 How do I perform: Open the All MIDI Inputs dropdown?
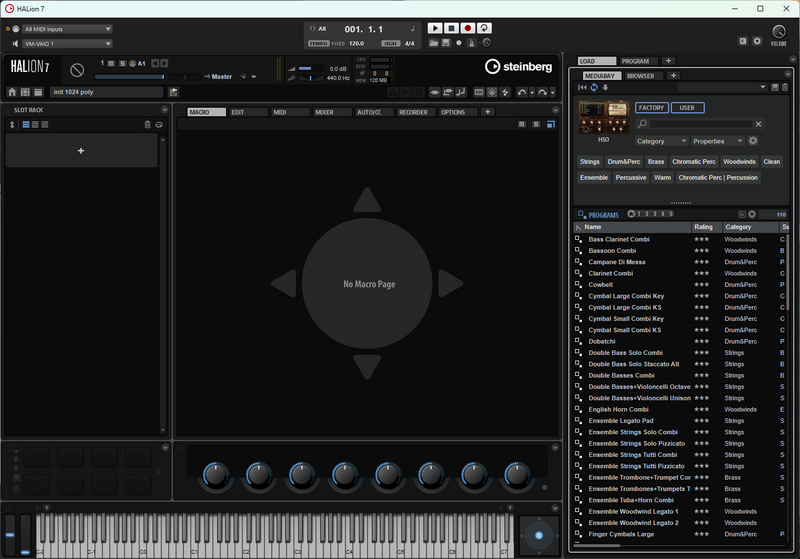(68, 29)
